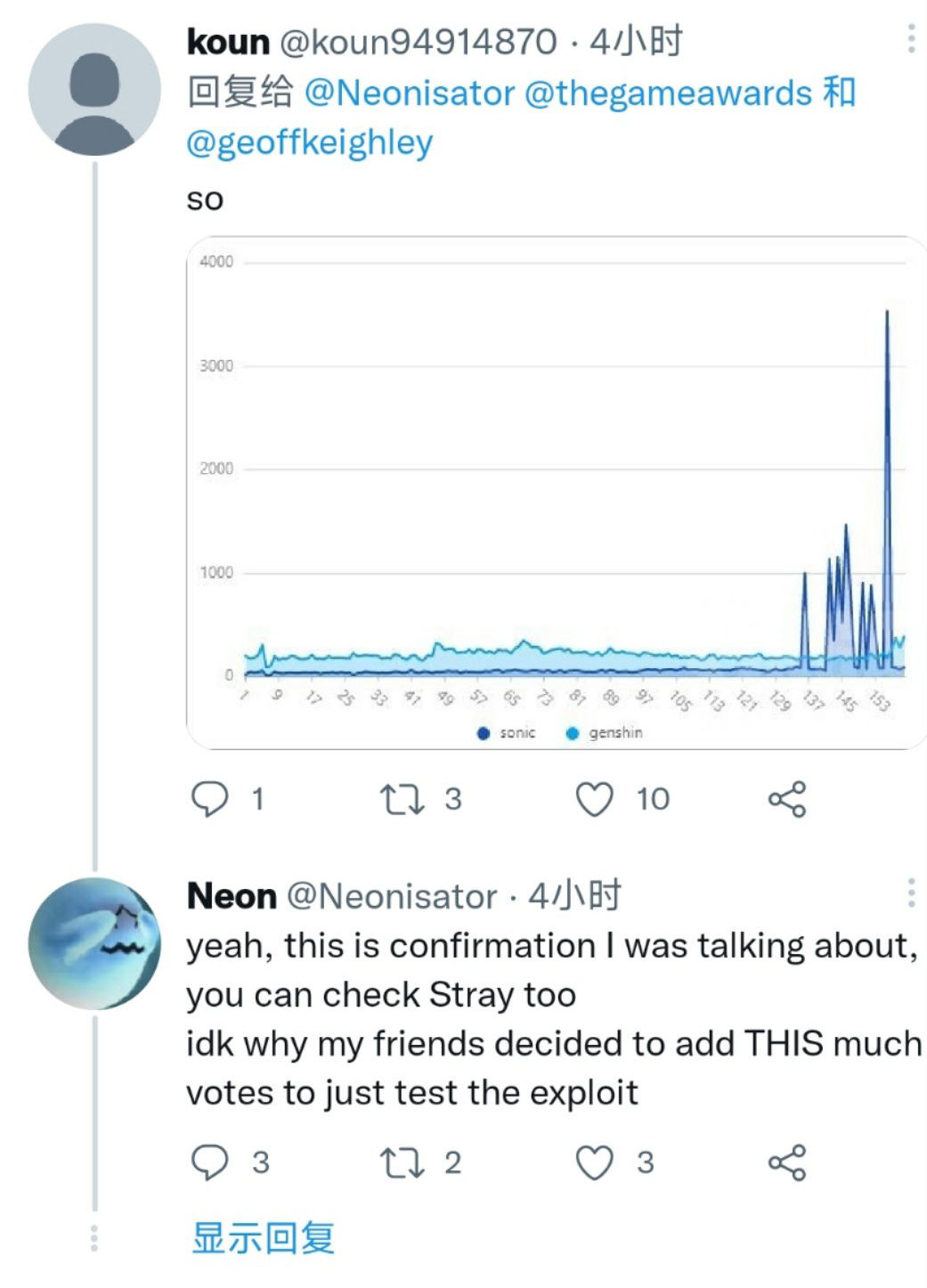Retweet koun's chart tweet
The image size is (927, 1288).
click(402, 799)
